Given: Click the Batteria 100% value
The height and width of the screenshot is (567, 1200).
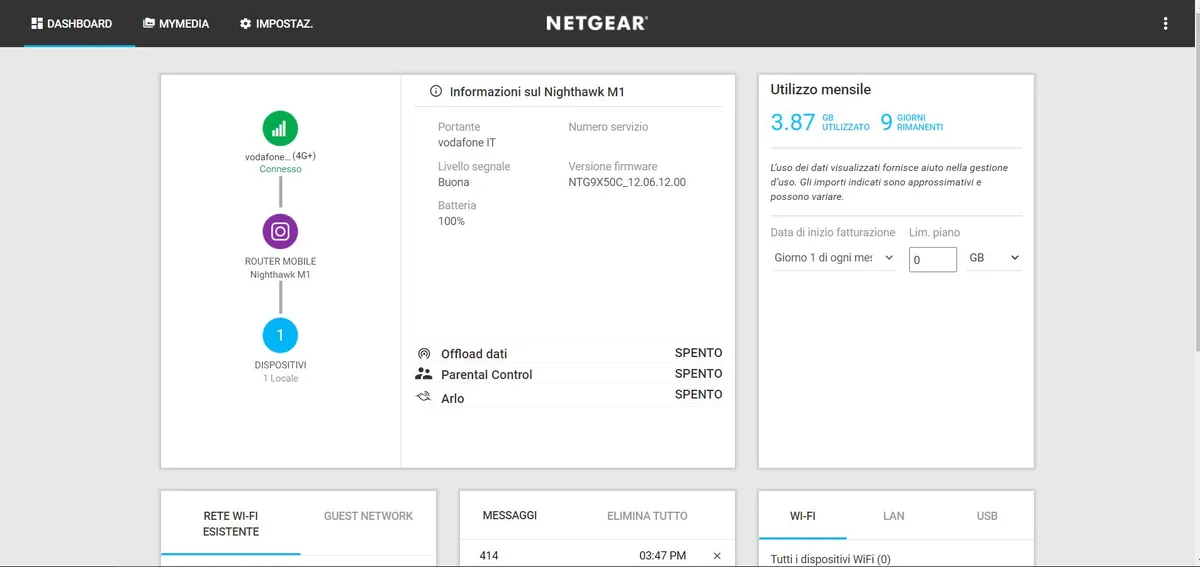Looking at the screenshot, I should pyautogui.click(x=451, y=221).
